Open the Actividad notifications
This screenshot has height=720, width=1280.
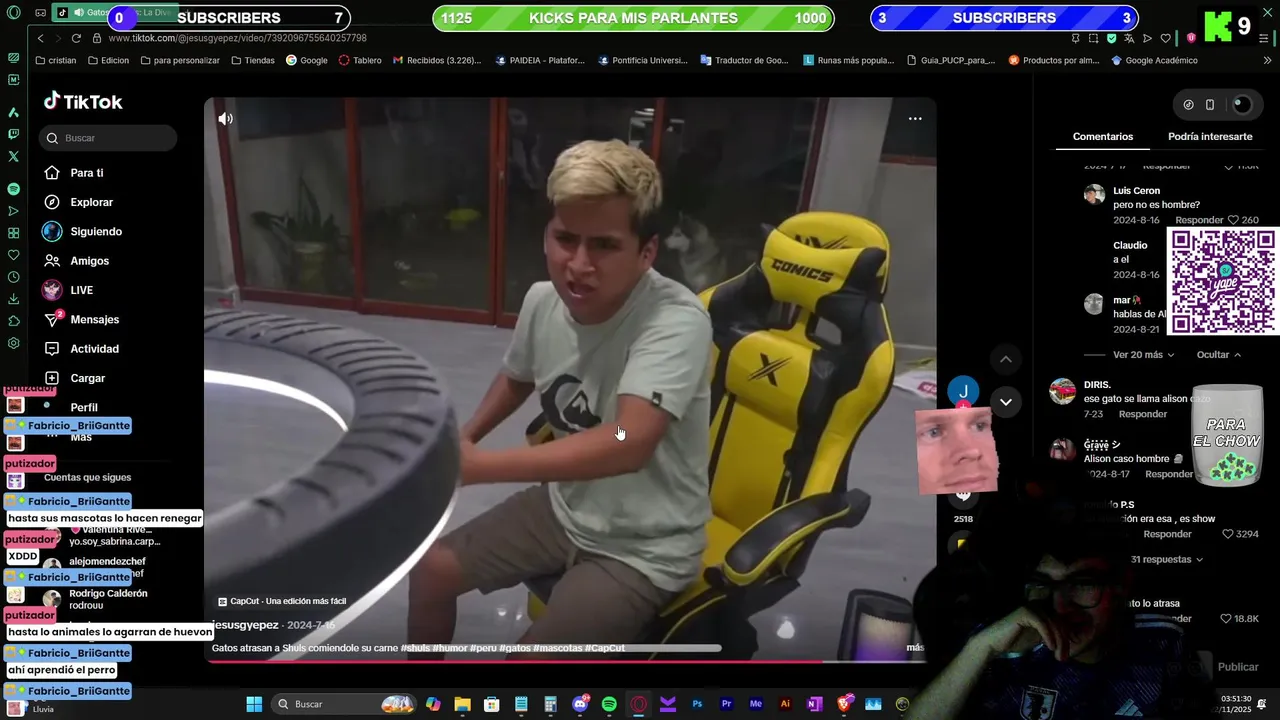pyautogui.click(x=94, y=349)
